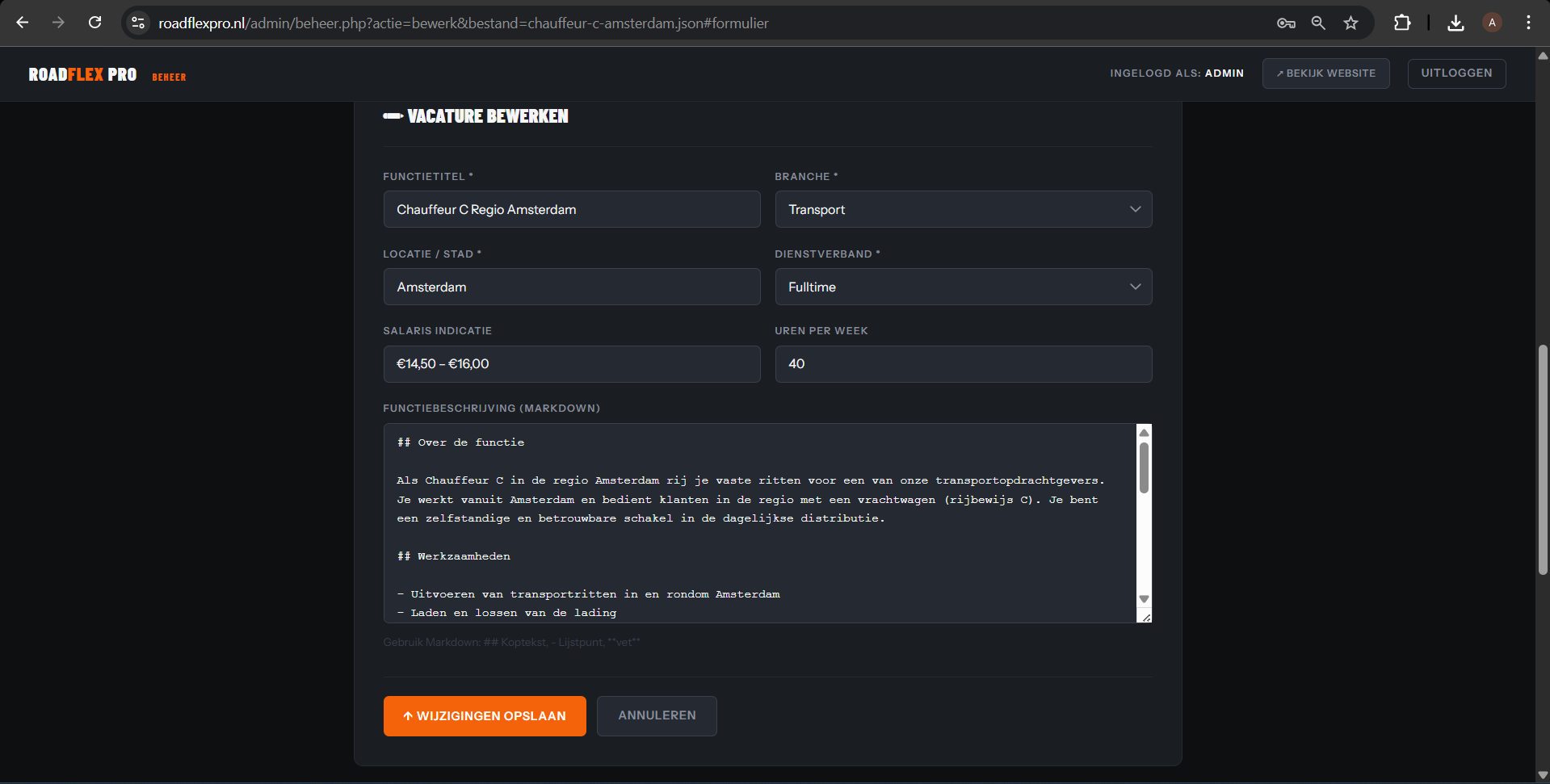
Task: Click the Functiebeschrijving (Markdown) label
Action: 491,409
